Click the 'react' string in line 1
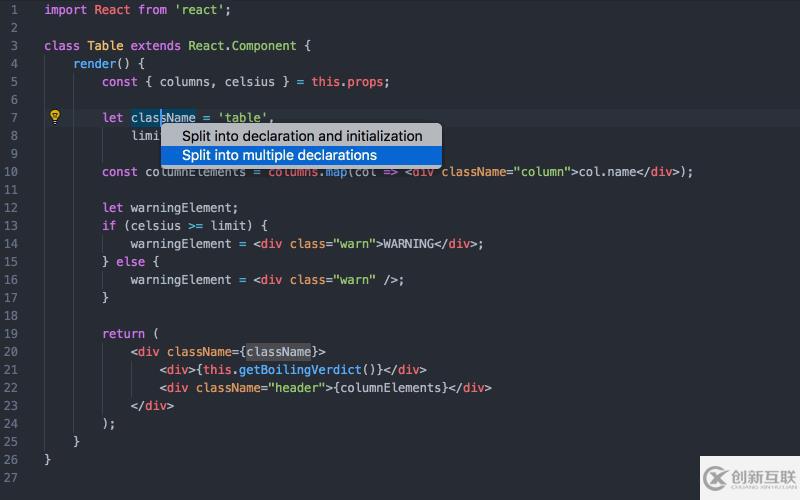This screenshot has width=800, height=500. pos(199,10)
